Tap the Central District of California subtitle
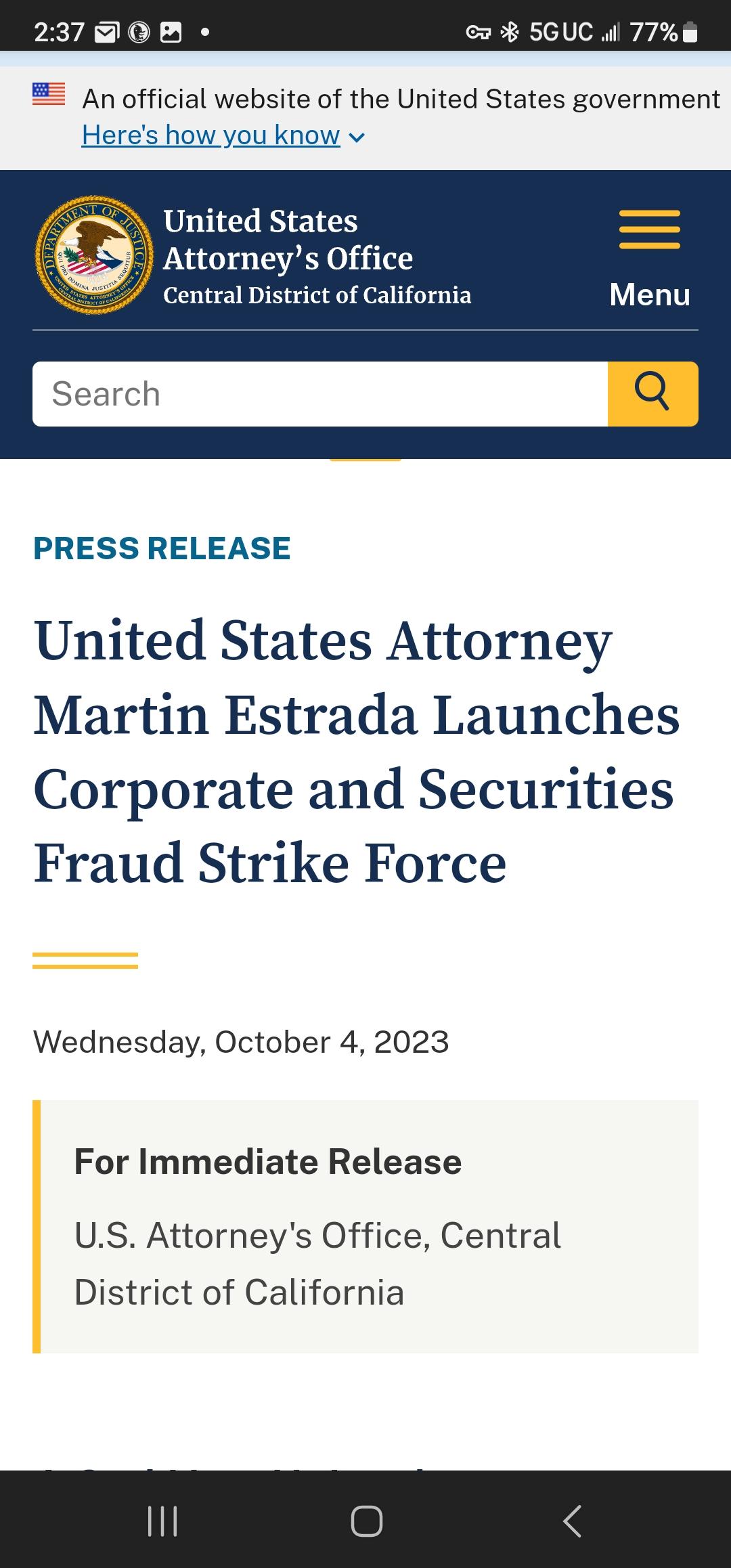 (x=317, y=295)
